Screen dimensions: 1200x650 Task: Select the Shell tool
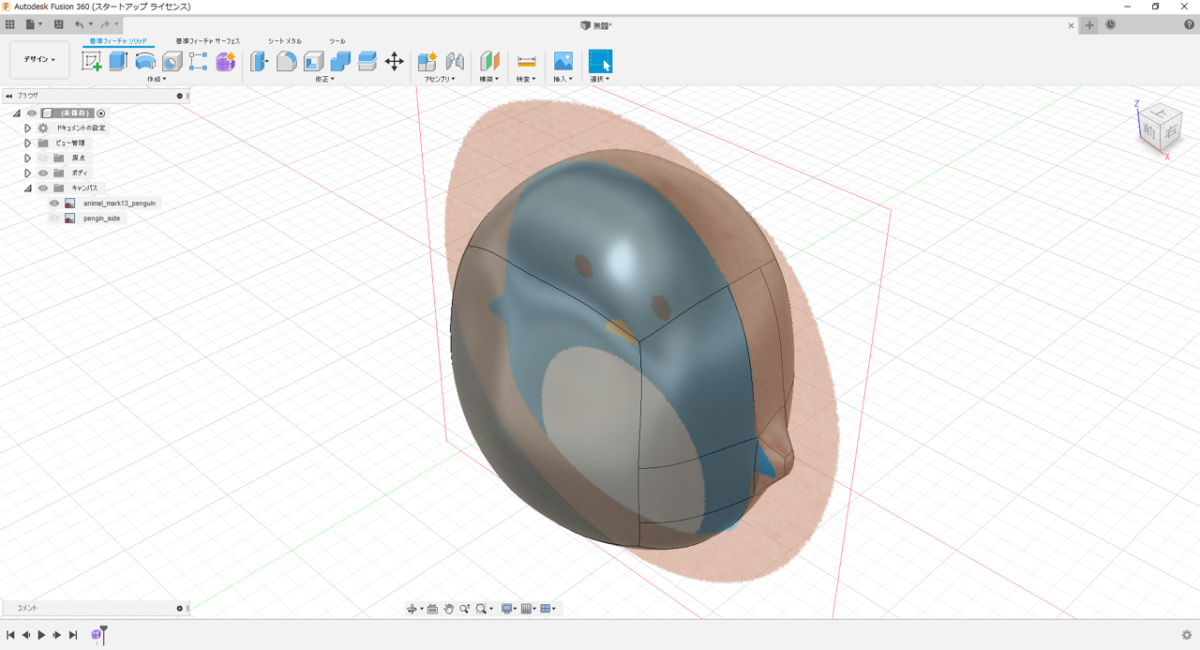click(313, 62)
